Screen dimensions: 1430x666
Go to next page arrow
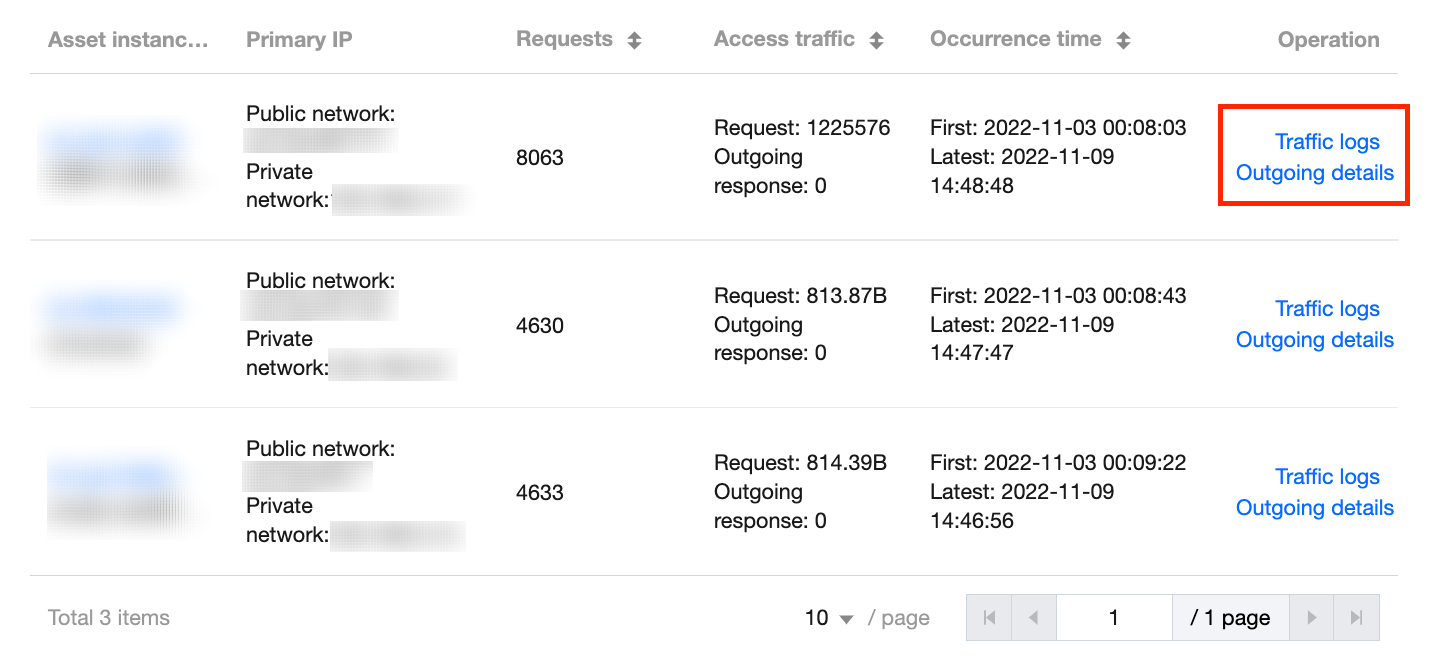click(1312, 618)
